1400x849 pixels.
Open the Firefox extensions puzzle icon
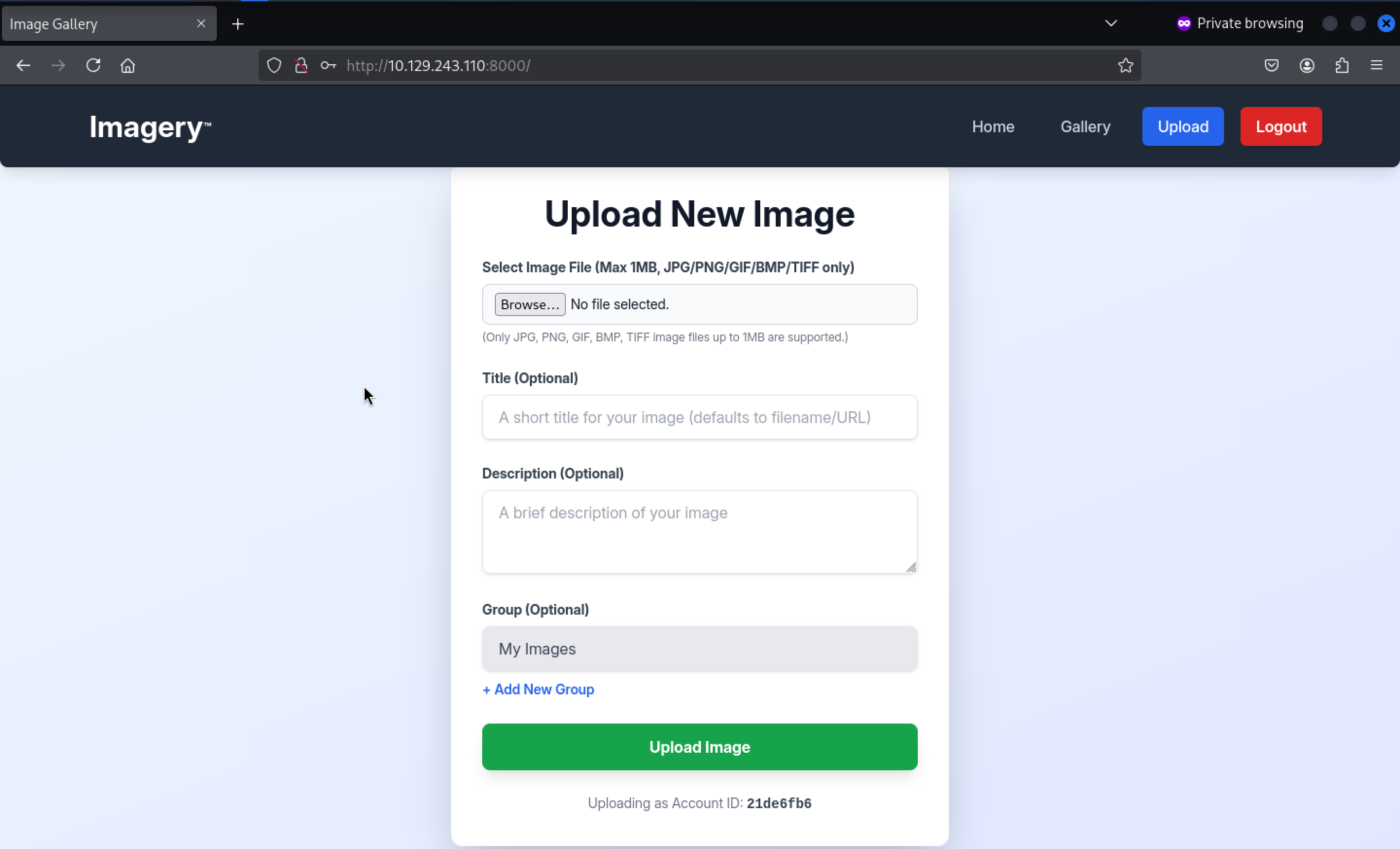pyautogui.click(x=1342, y=65)
